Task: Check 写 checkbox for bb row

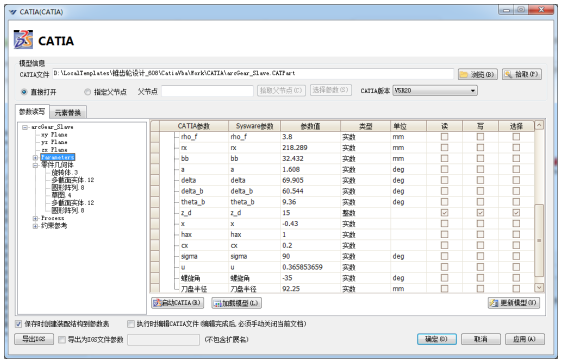Action: [480, 159]
